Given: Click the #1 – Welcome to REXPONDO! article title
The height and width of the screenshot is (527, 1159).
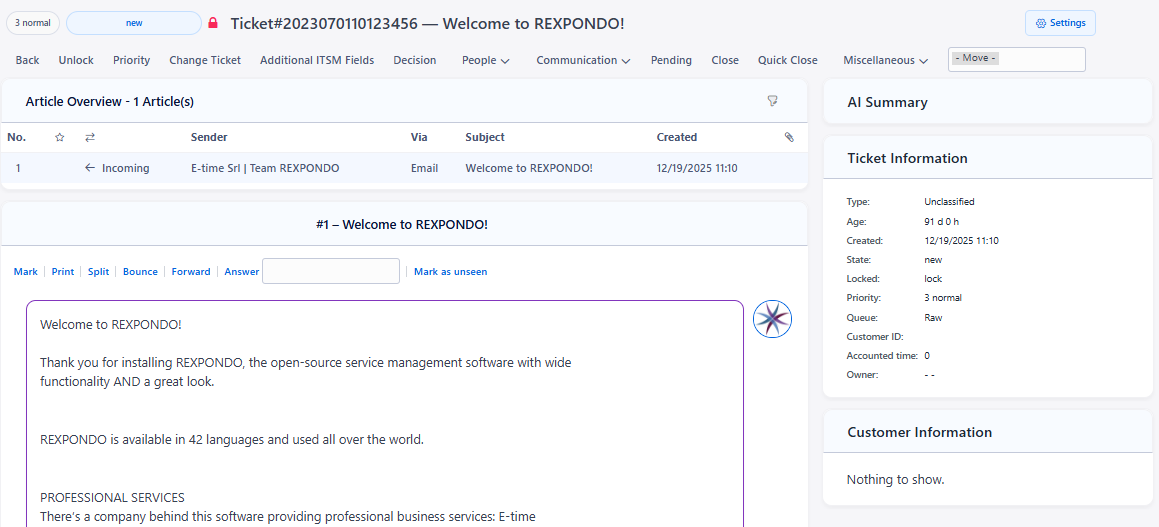Looking at the screenshot, I should point(402,224).
